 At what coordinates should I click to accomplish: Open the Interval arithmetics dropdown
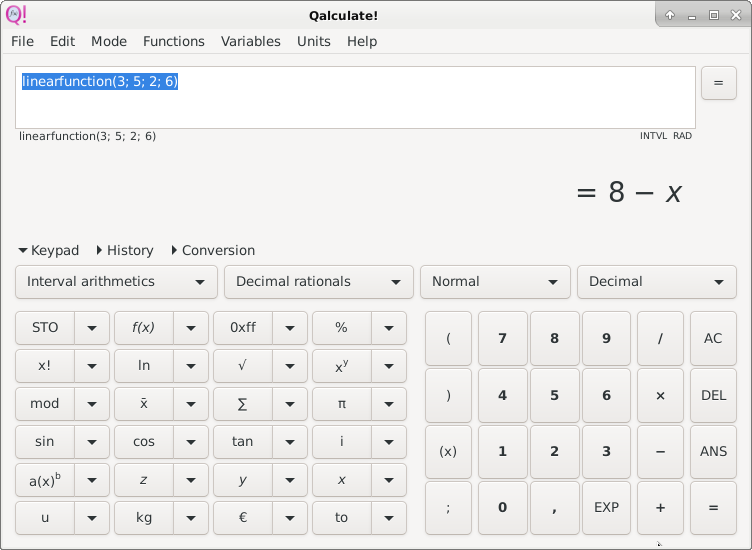(116, 282)
